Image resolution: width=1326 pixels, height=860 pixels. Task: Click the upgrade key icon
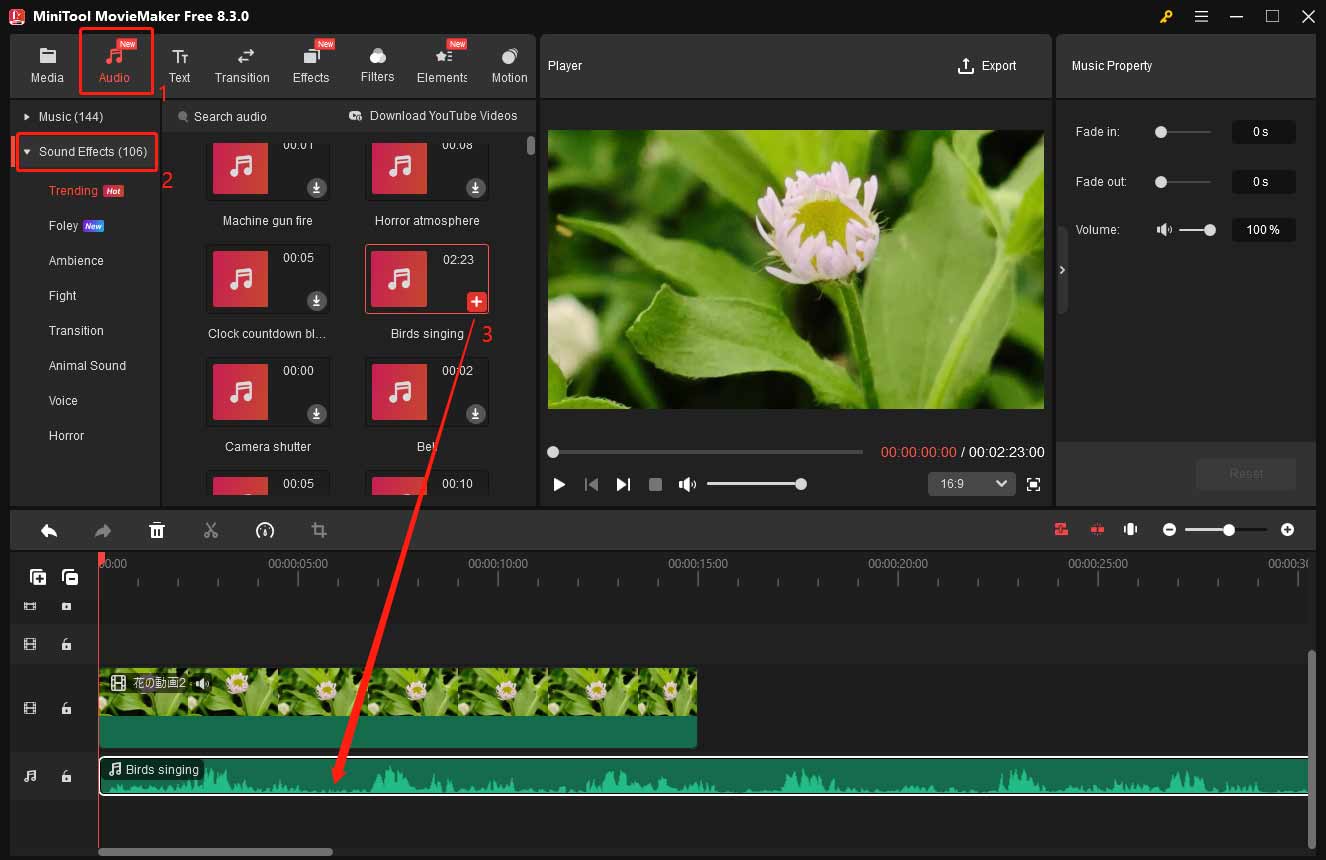1166,17
